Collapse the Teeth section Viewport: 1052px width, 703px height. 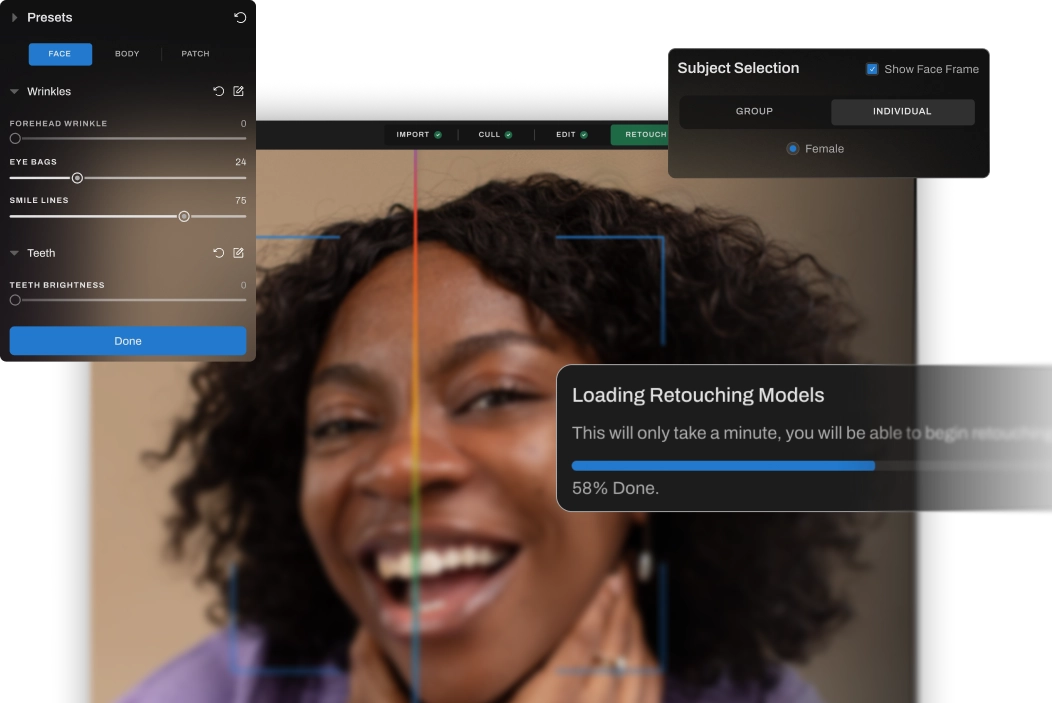[x=14, y=253]
